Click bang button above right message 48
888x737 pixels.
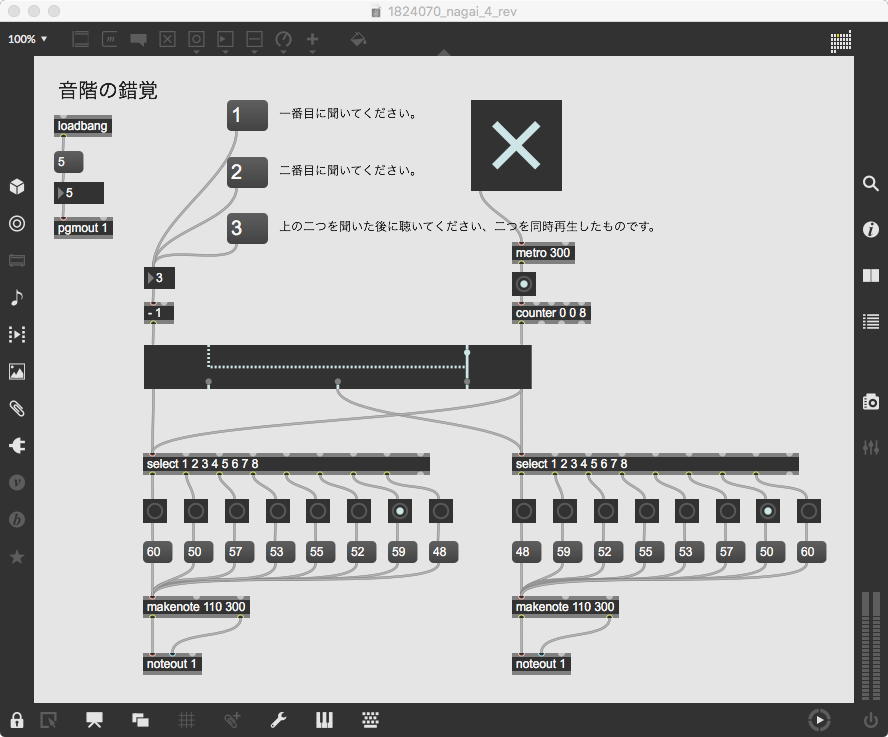523,511
